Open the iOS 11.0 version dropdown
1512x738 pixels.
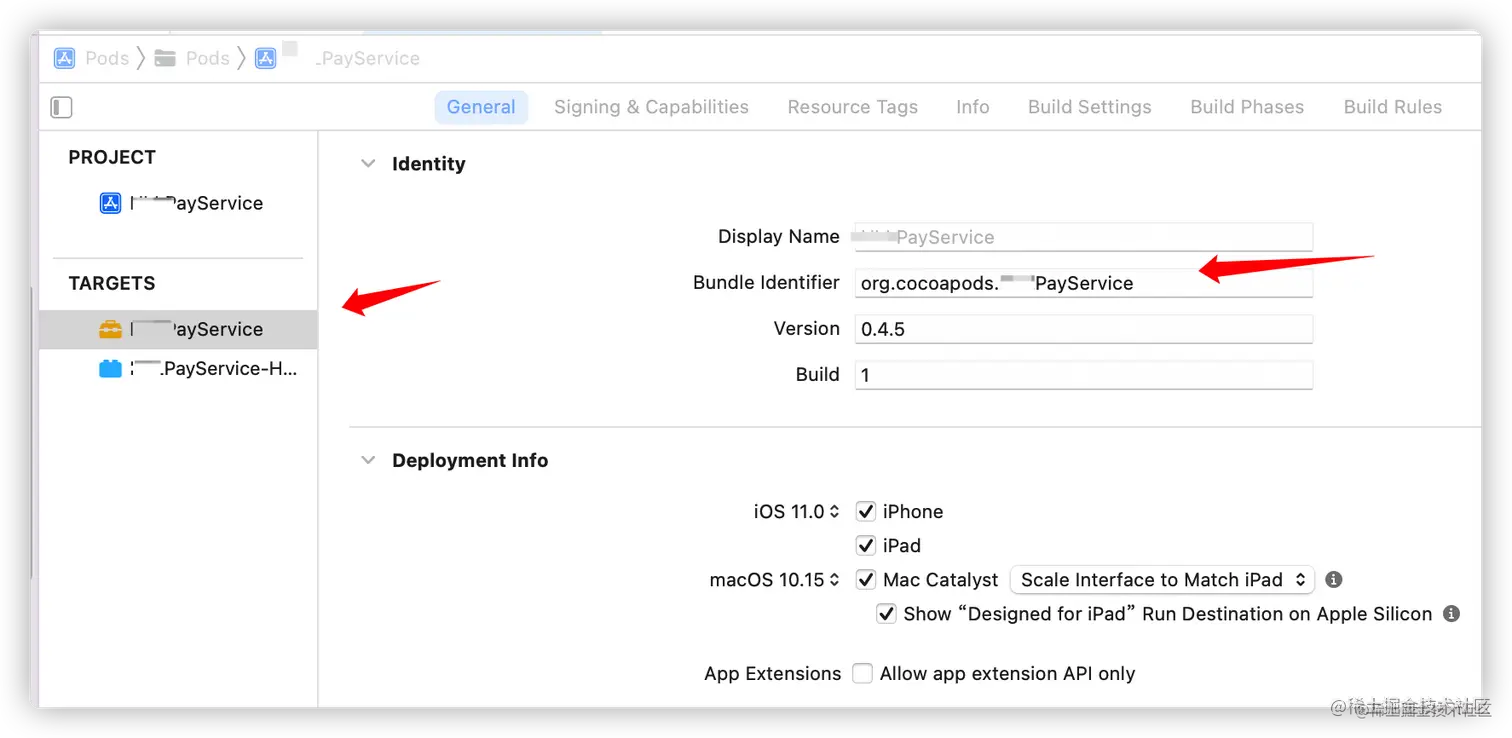[x=796, y=511]
